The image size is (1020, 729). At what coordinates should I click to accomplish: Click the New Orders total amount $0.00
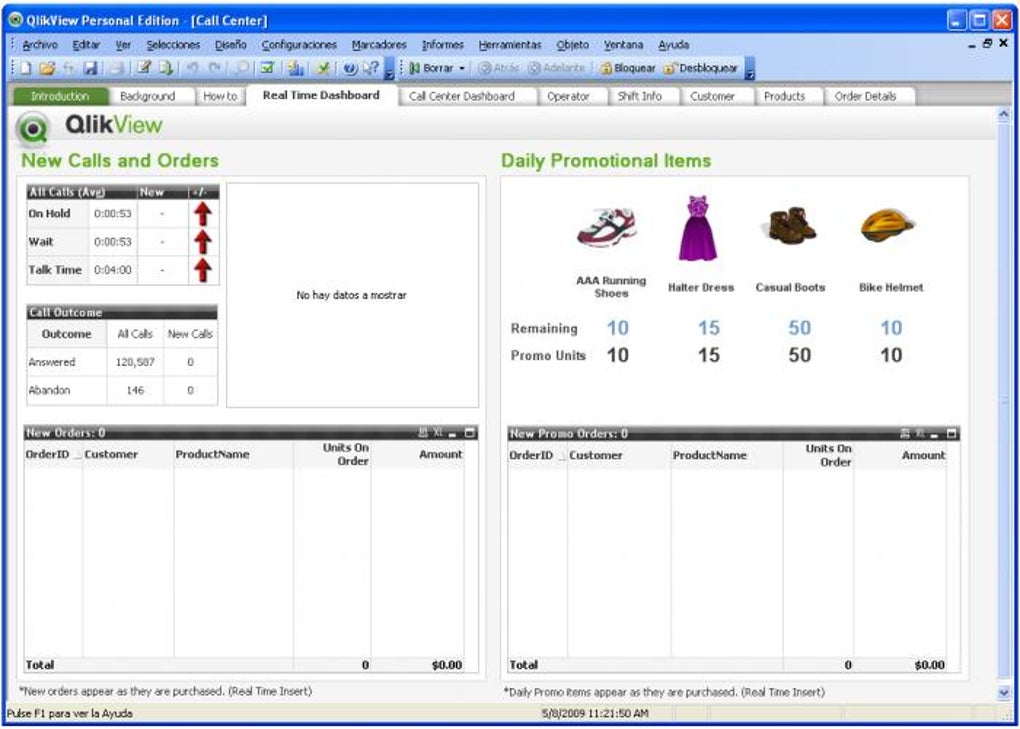coord(447,665)
